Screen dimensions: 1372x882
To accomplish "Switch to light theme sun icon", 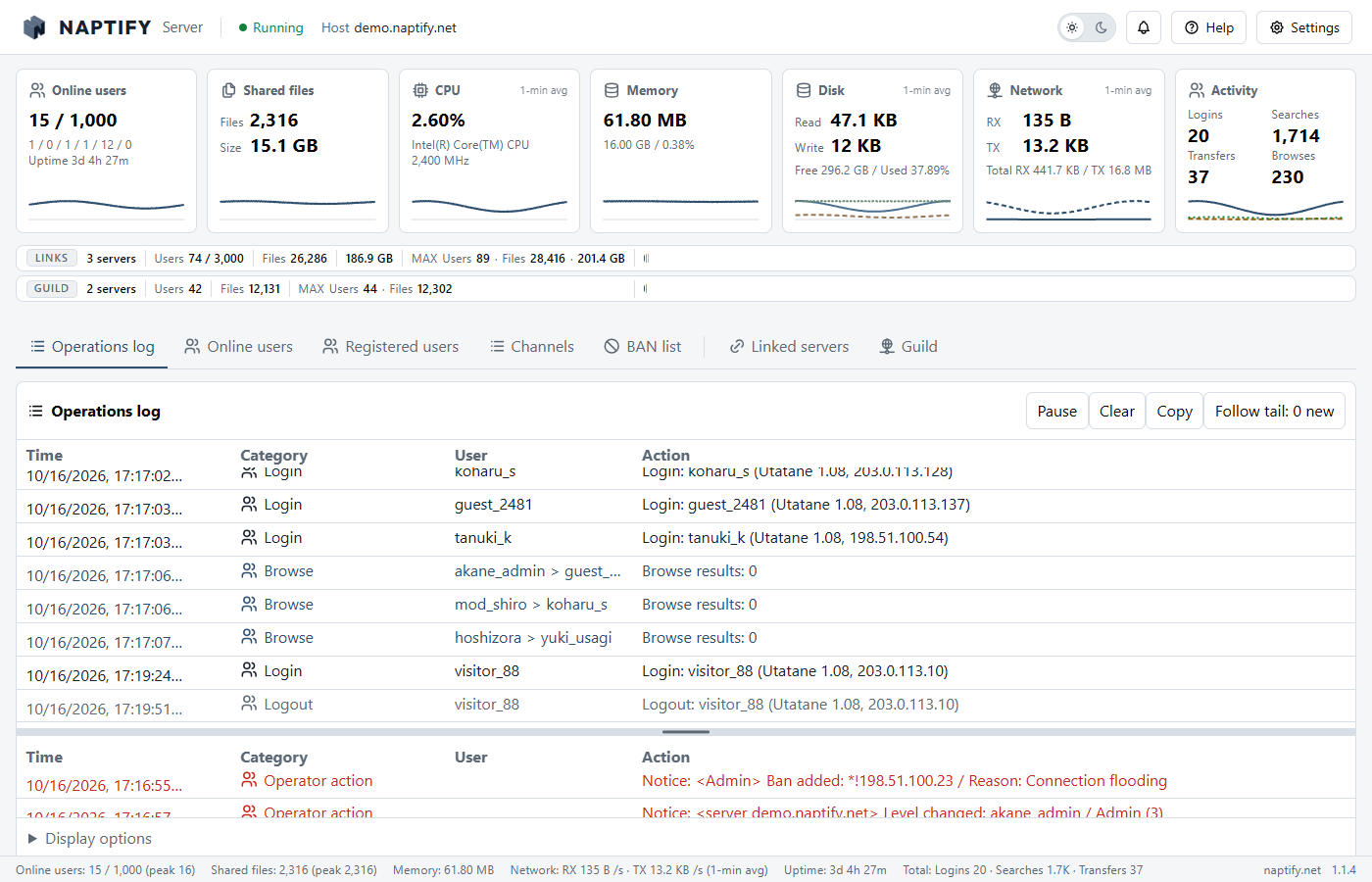I will click(1072, 27).
